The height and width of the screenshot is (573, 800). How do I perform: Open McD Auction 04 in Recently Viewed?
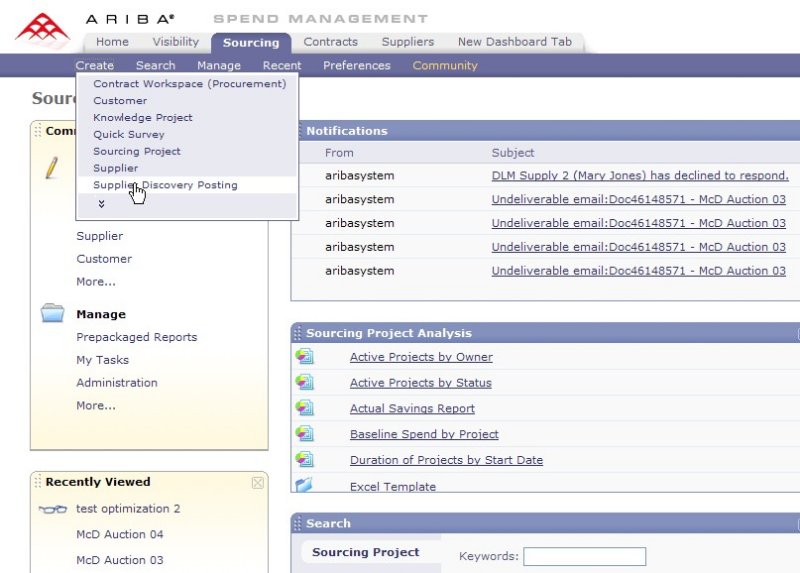[x=119, y=534]
